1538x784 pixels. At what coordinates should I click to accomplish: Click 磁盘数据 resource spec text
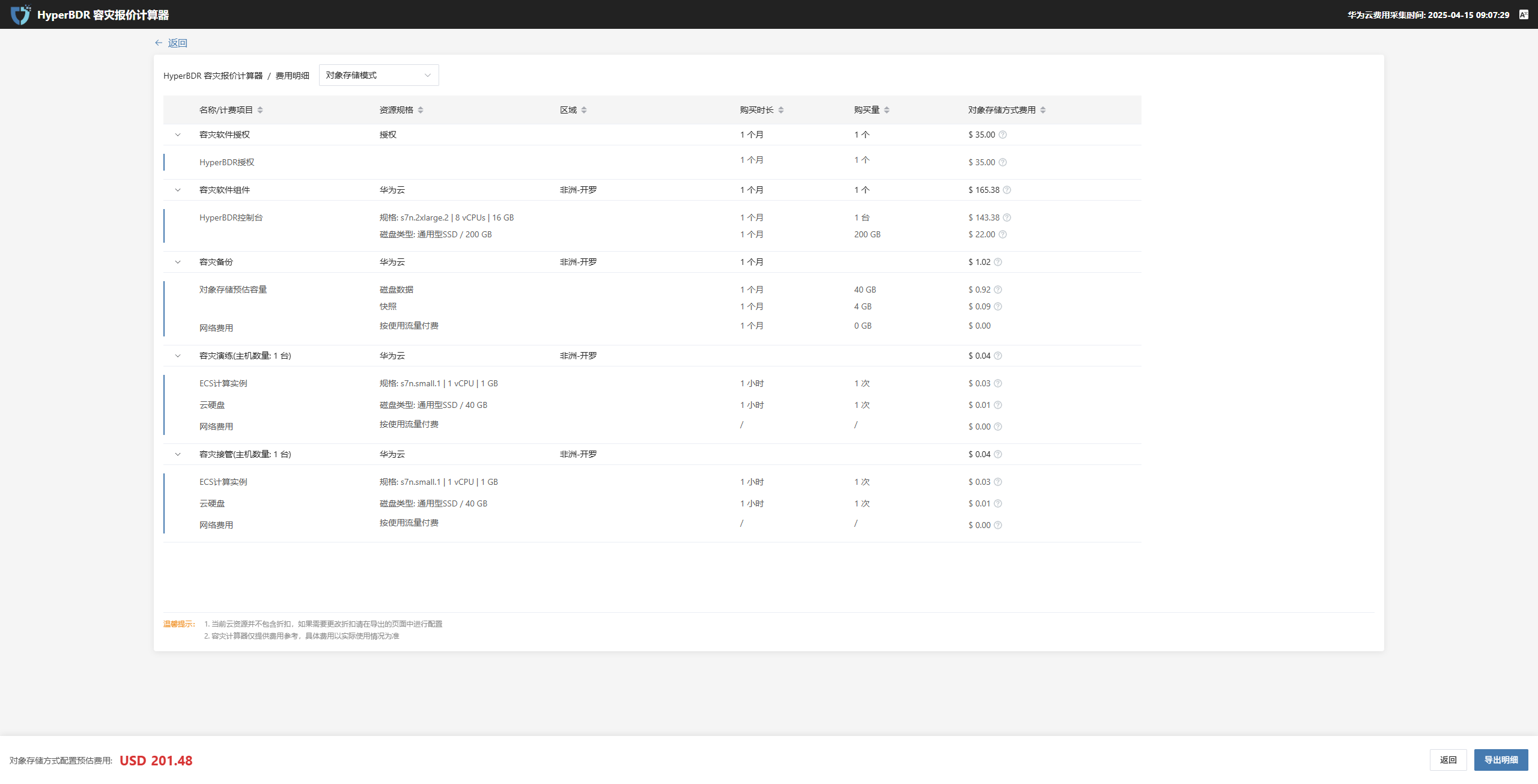(x=397, y=290)
